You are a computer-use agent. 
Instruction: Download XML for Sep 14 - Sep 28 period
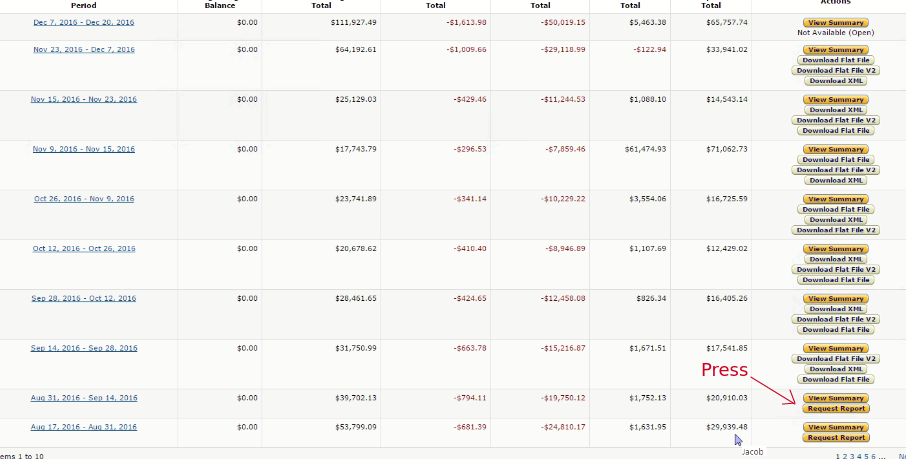point(835,369)
